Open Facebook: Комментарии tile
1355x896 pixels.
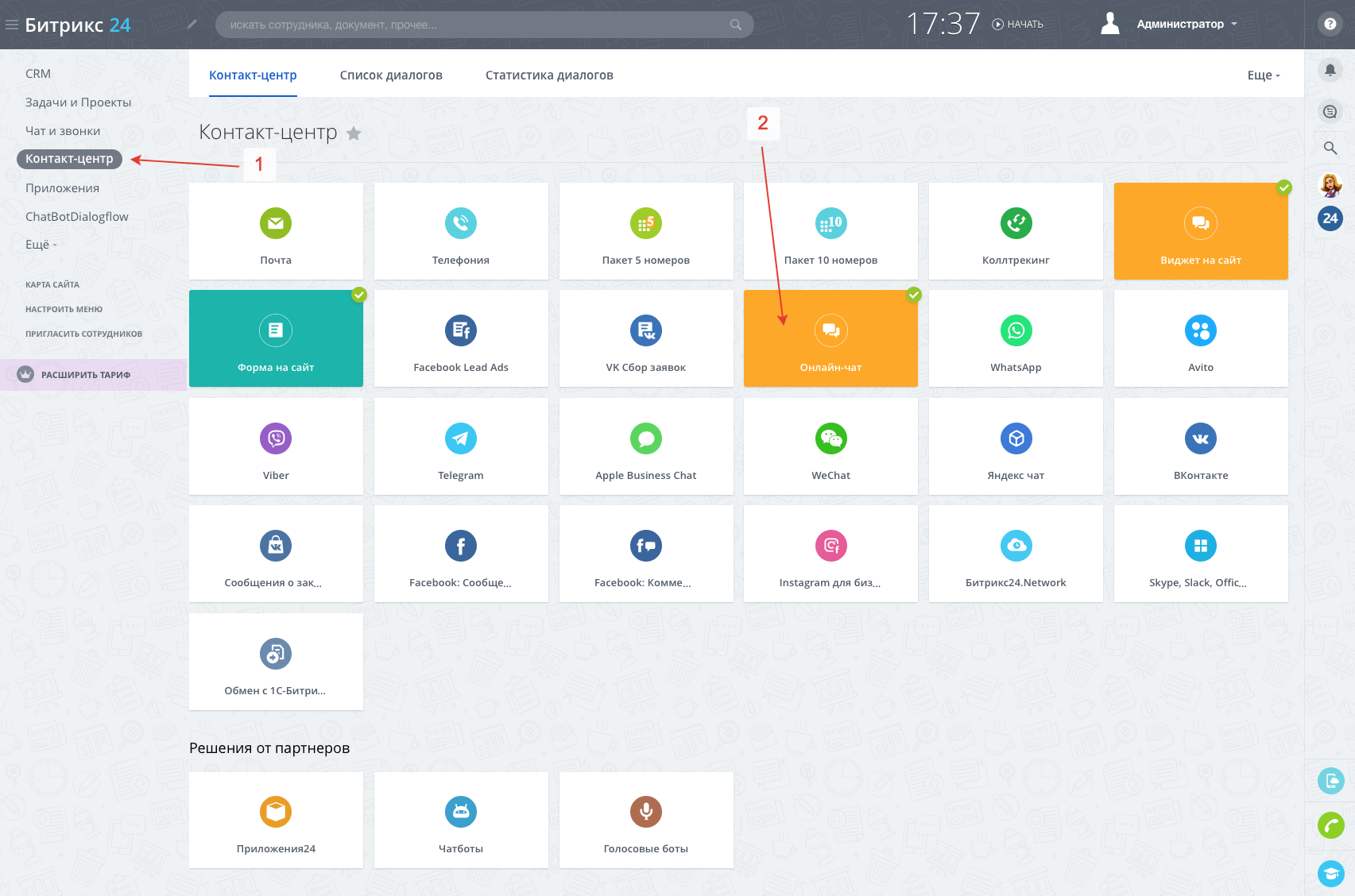pos(646,554)
